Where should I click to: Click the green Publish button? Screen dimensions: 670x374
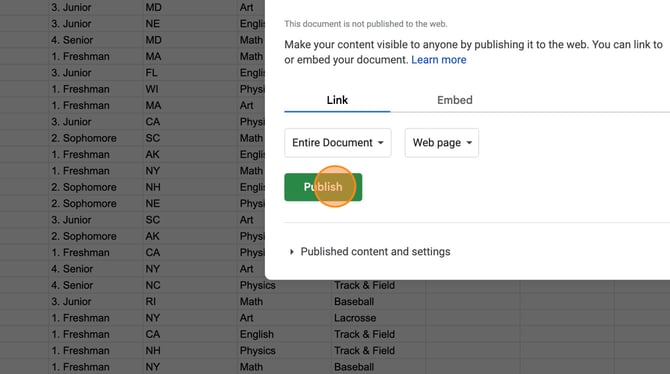[323, 187]
